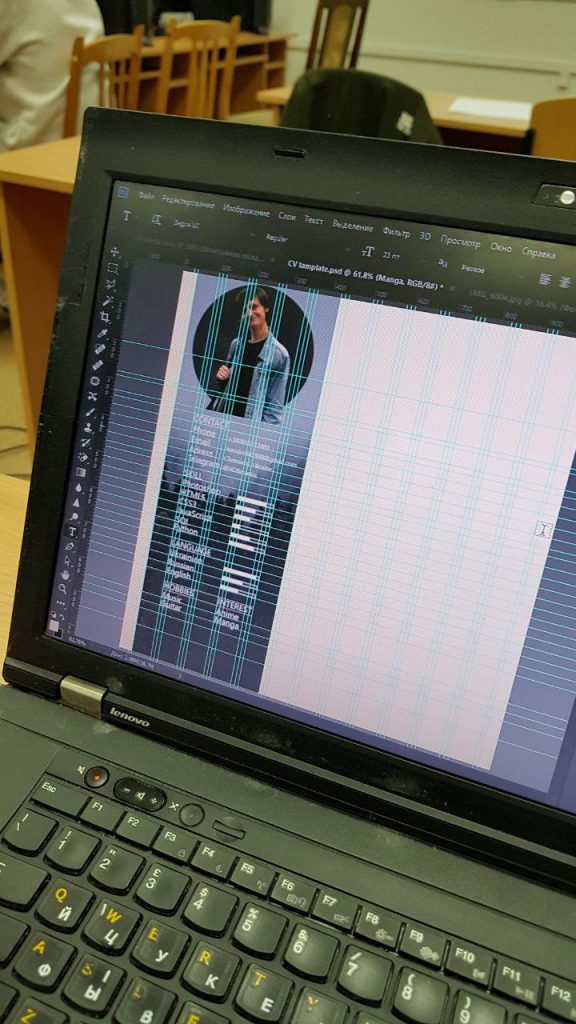Reset default foreground and background colors
Screen dimensions: 576x1024
coord(53,613)
